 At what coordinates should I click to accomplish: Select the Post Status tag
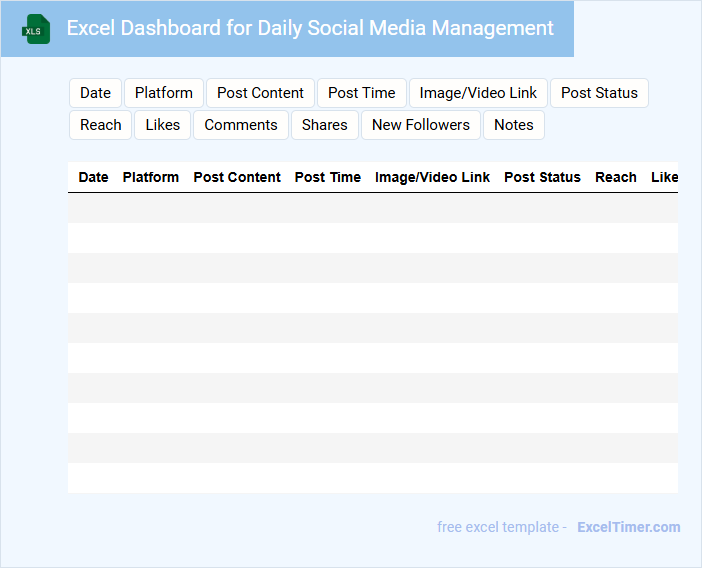(x=599, y=93)
